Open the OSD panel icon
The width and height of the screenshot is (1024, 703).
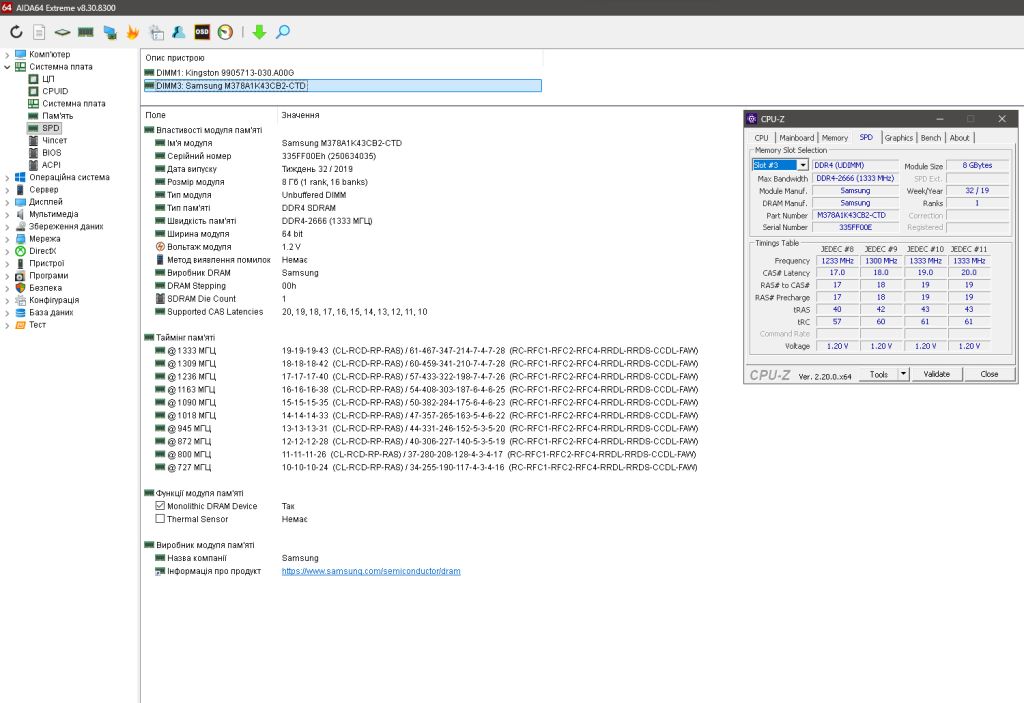click(202, 32)
